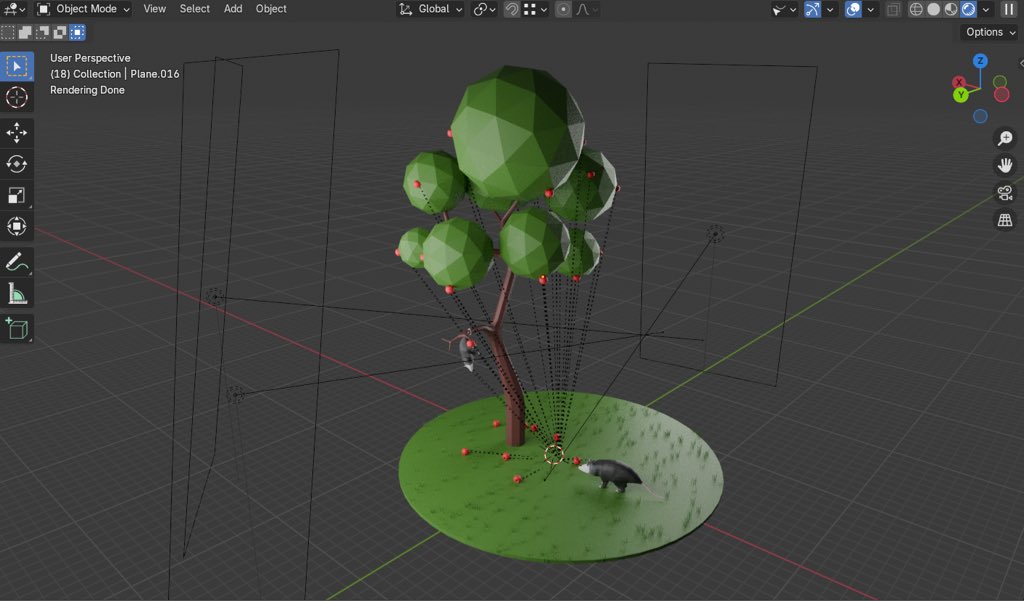The width and height of the screenshot is (1024, 601).
Task: Toggle viewport gizmos visibility
Action: point(812,9)
